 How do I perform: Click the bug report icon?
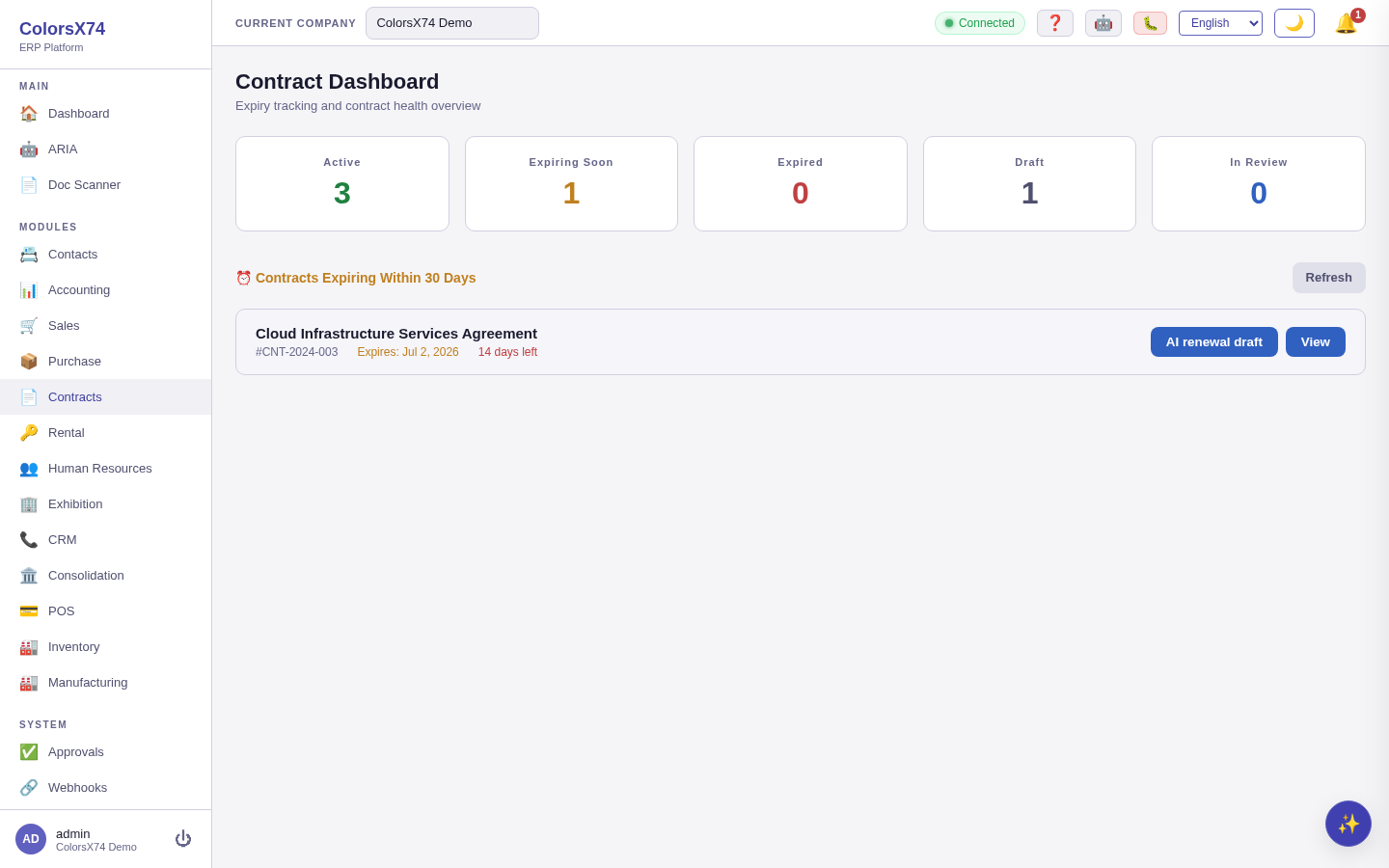(x=1150, y=23)
